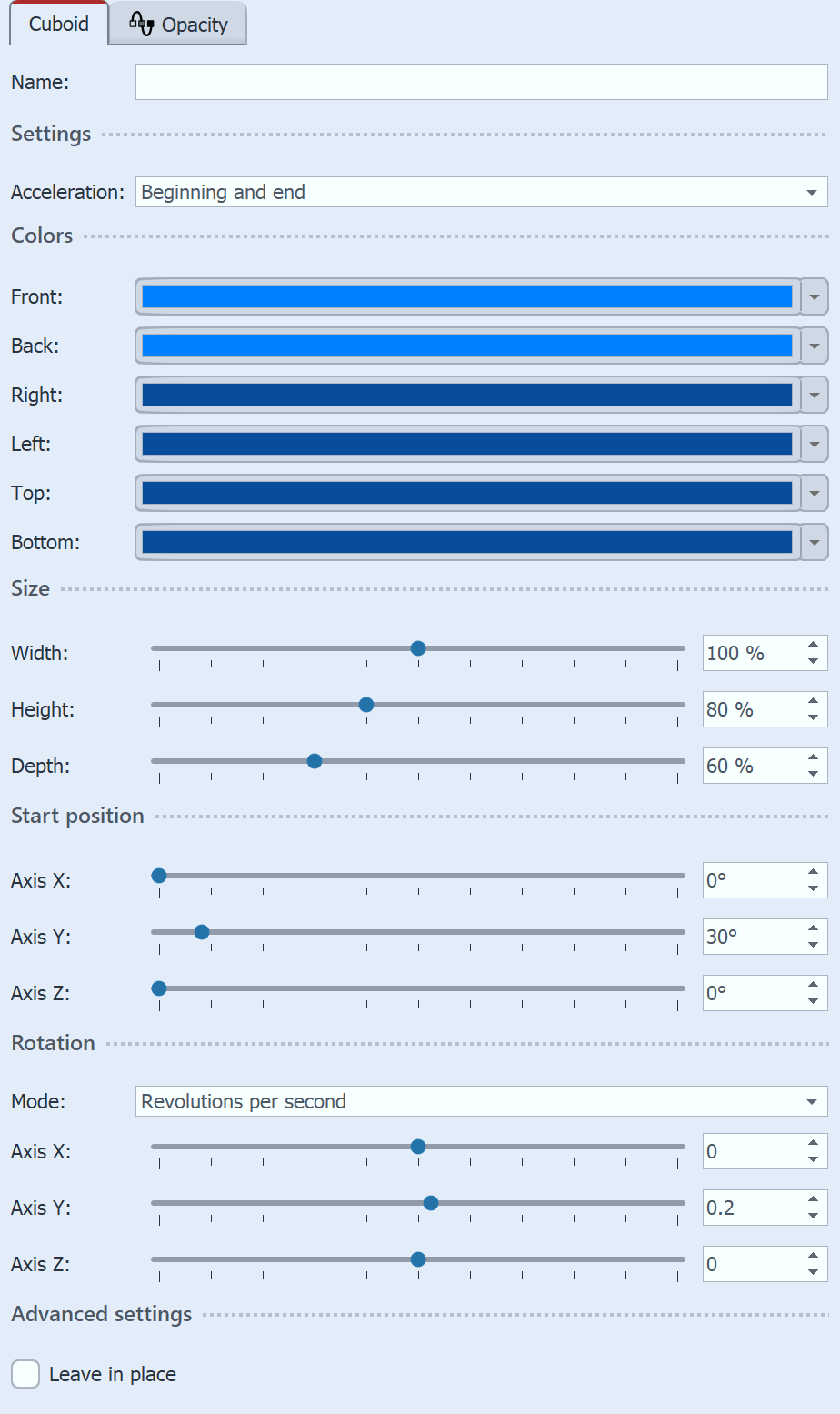
Task: Click the Depth slider handle
Action: tap(315, 761)
